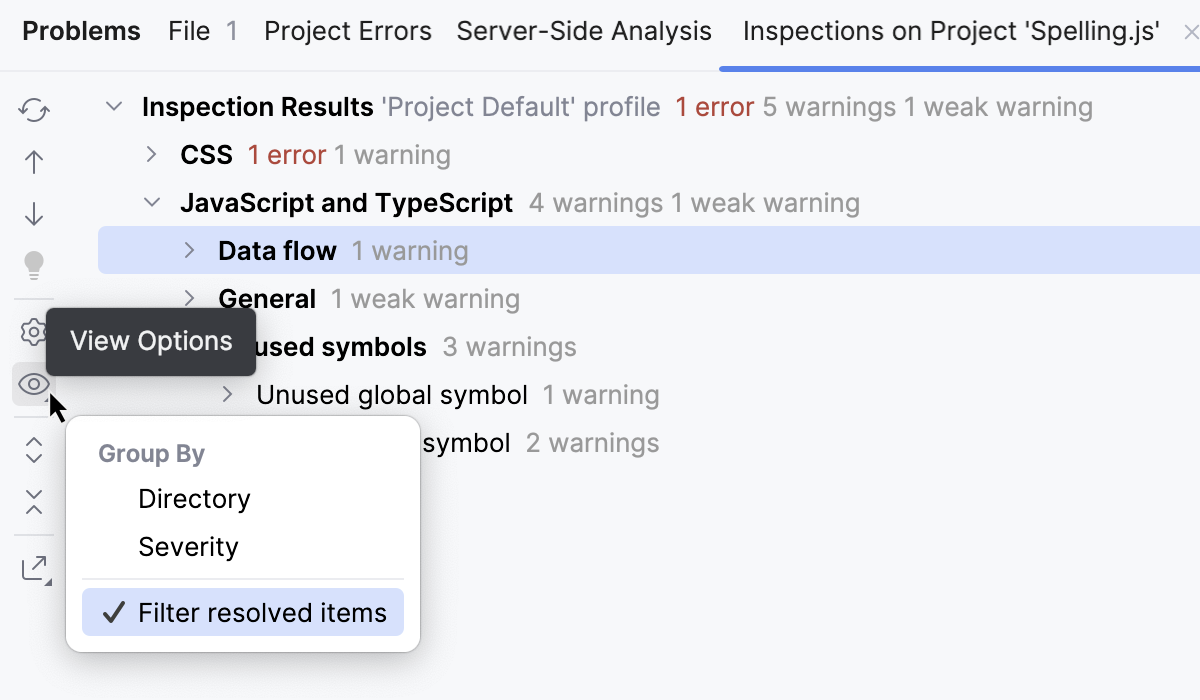The height and width of the screenshot is (700, 1200).
Task: Collapse the JavaScript and TypeScript section
Action: pyautogui.click(x=151, y=202)
